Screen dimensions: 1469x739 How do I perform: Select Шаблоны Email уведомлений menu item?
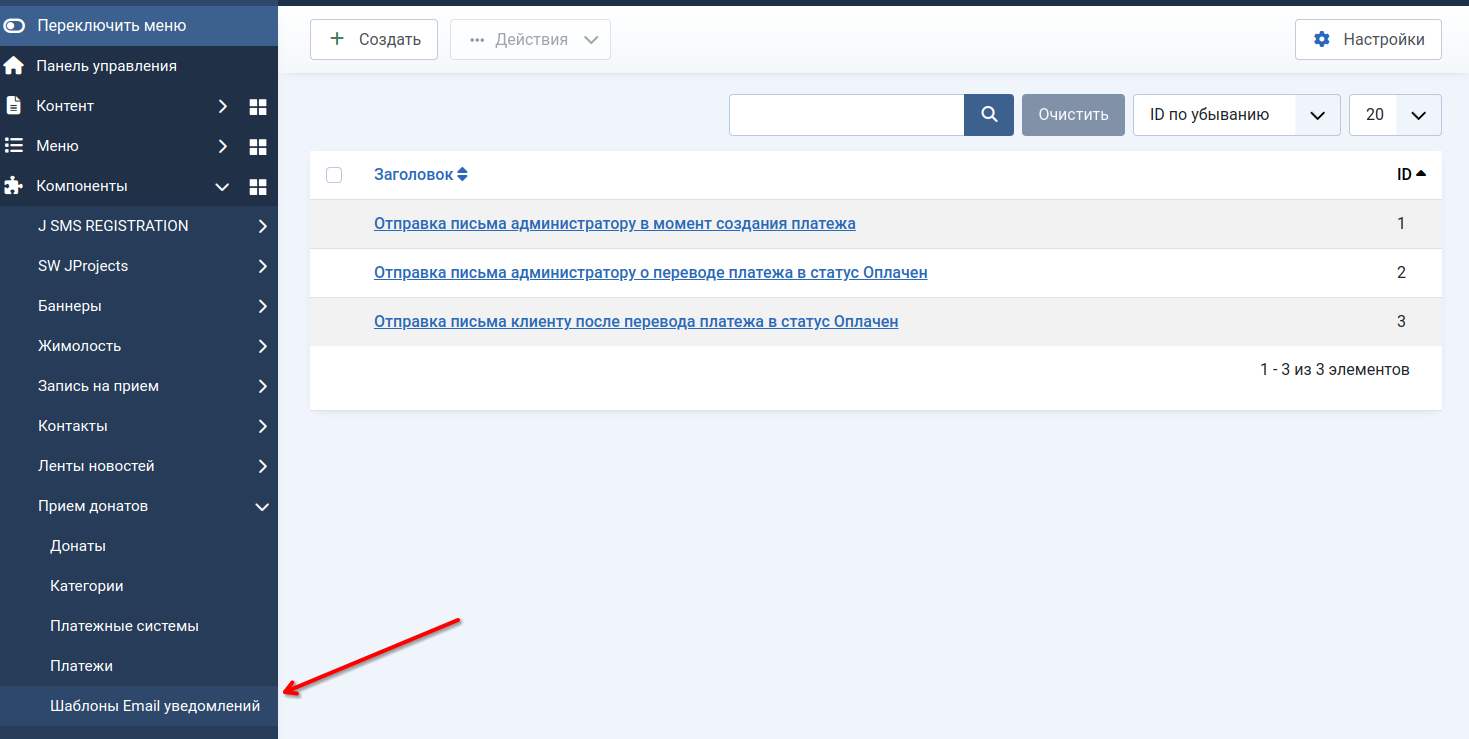(x=155, y=706)
